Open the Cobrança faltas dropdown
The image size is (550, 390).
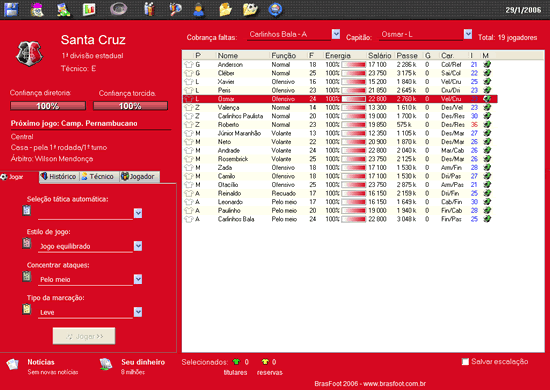click(x=336, y=34)
